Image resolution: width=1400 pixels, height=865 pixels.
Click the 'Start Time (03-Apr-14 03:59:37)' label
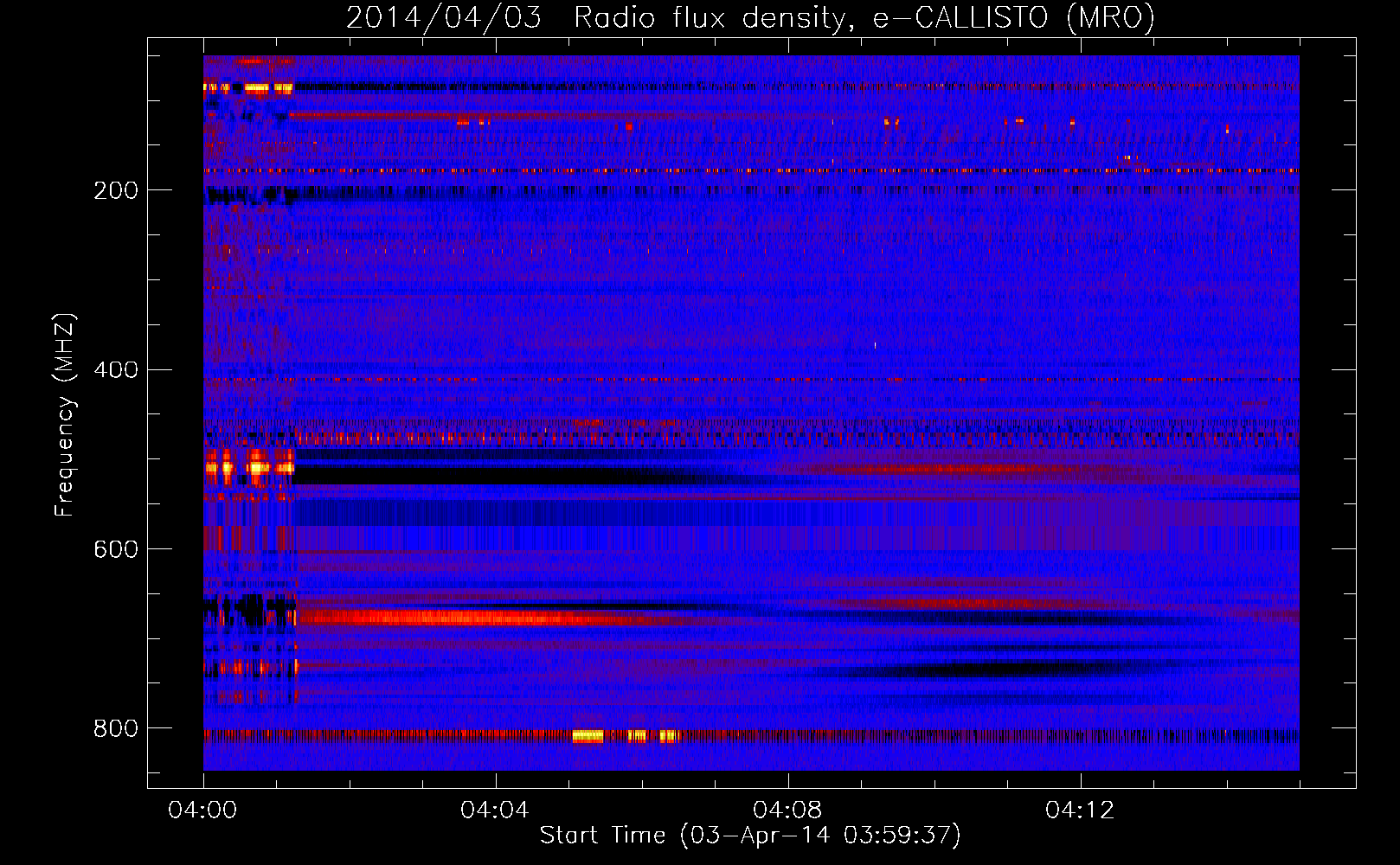pos(750,836)
